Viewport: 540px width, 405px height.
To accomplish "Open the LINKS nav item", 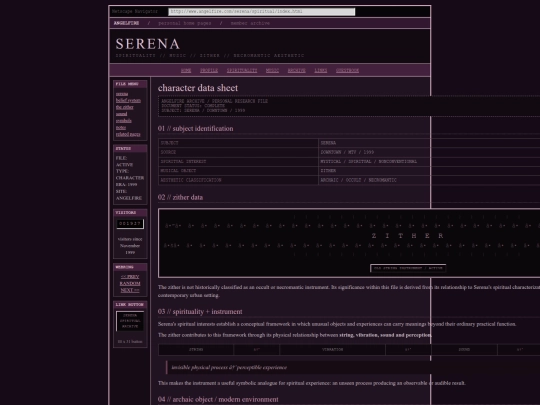I will pyautogui.click(x=321, y=70).
